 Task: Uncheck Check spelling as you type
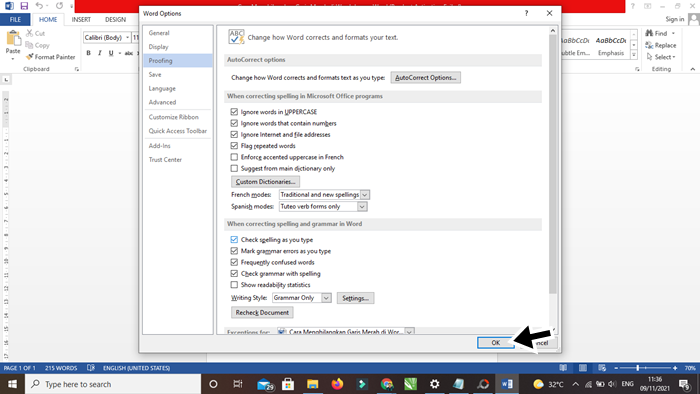coord(234,240)
